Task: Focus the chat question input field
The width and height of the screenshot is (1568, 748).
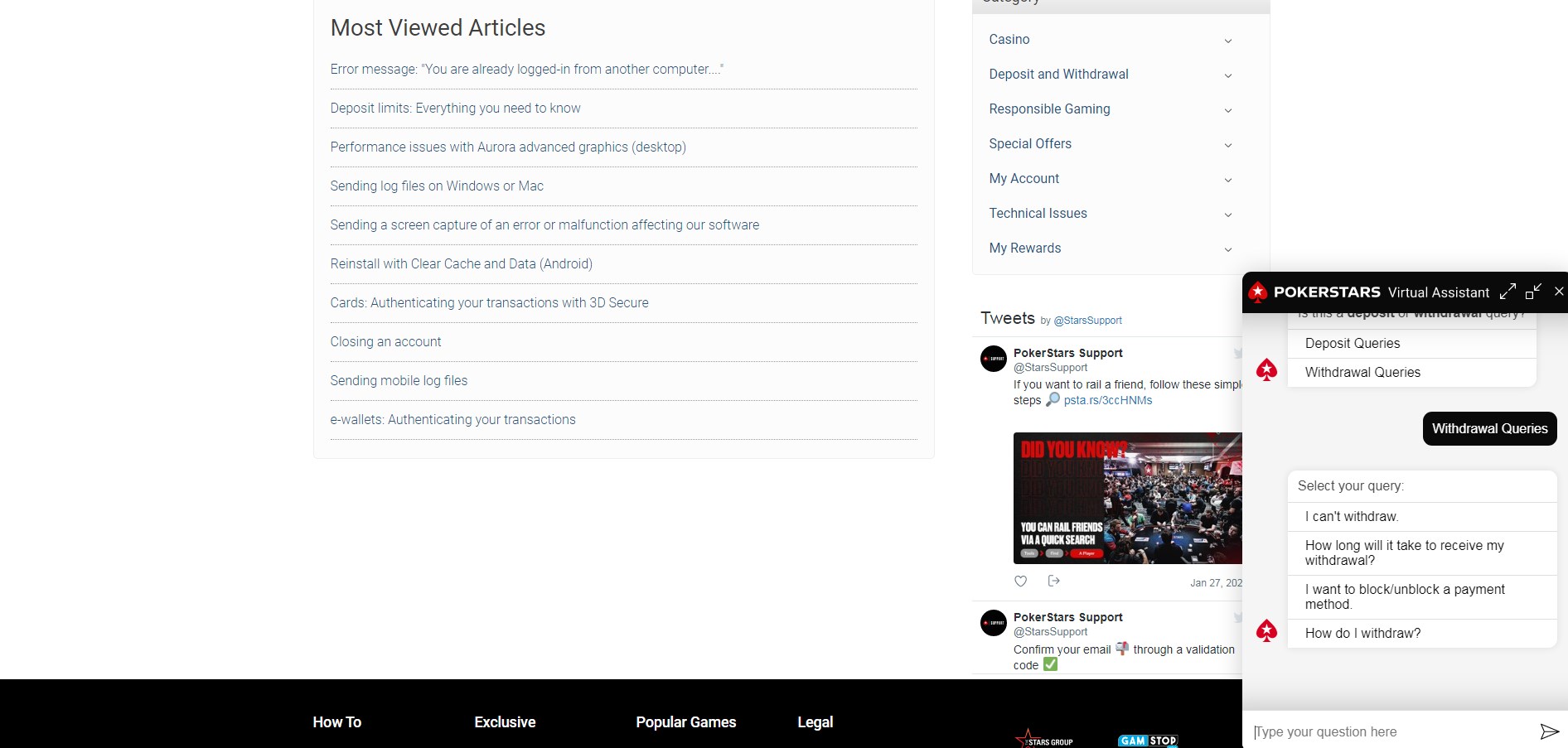Action: (x=1392, y=731)
